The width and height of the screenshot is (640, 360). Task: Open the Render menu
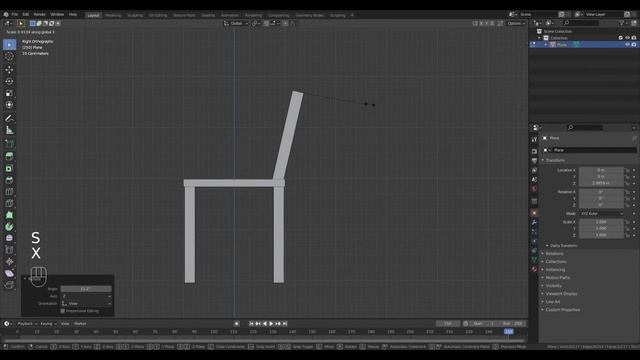pyautogui.click(x=40, y=14)
